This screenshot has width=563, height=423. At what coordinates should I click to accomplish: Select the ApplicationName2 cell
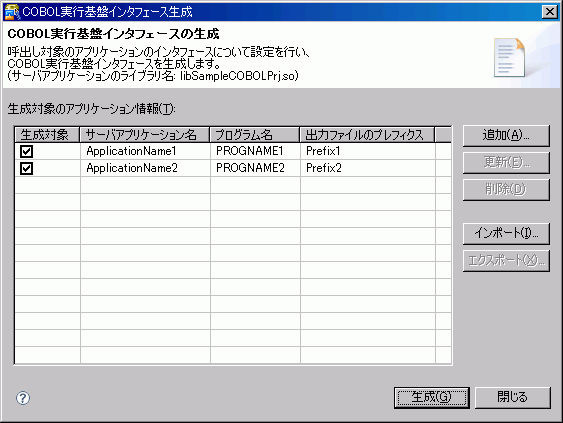[x=145, y=168]
